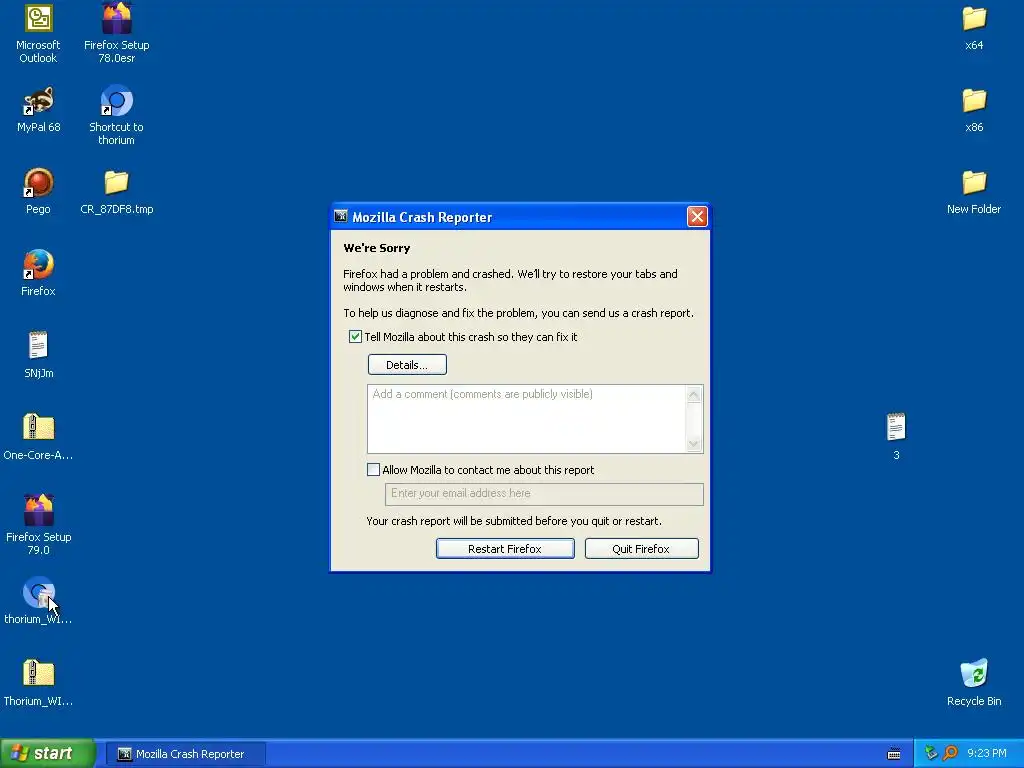Close the Mozilla Crash Reporter dialog
Image resolution: width=1024 pixels, height=768 pixels.
click(x=697, y=217)
